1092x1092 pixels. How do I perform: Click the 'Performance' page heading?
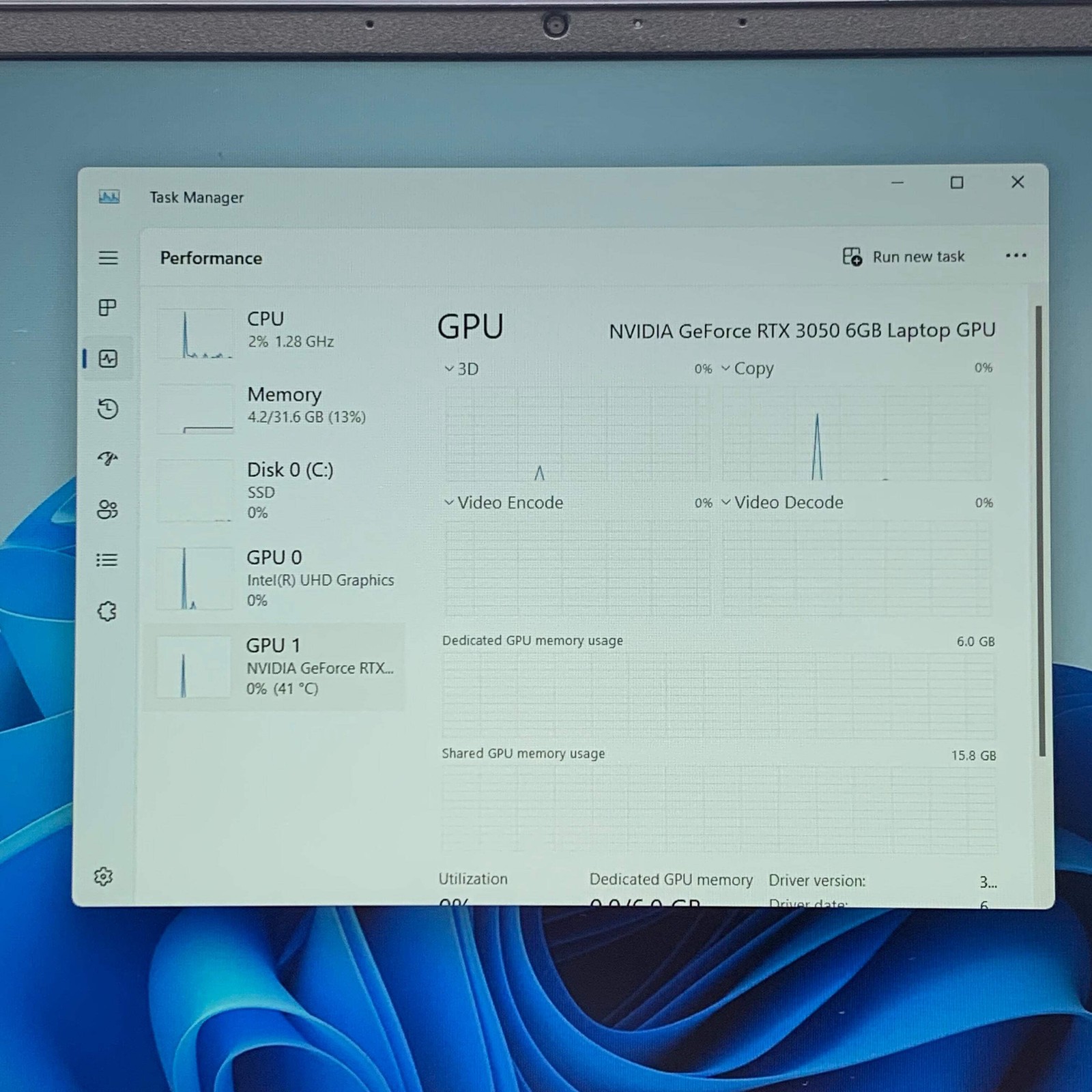[211, 258]
